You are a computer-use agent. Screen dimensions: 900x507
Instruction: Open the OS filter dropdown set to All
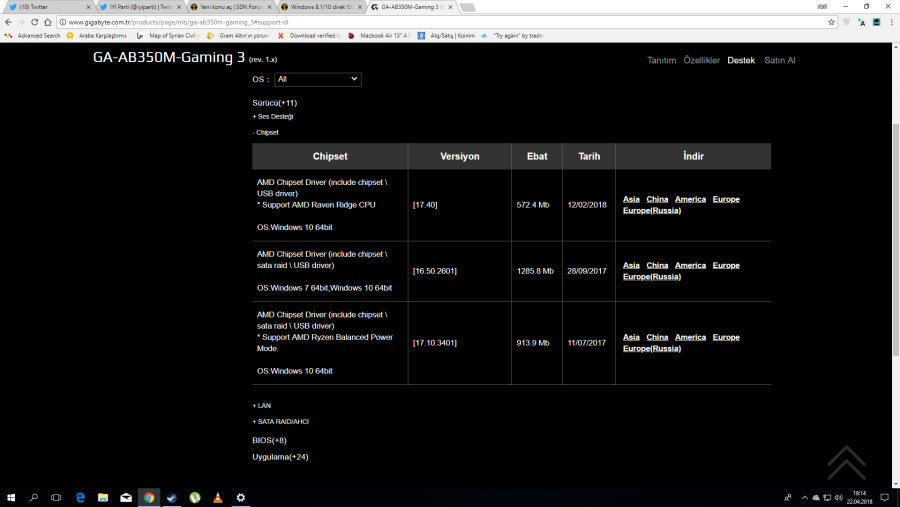[x=317, y=79]
